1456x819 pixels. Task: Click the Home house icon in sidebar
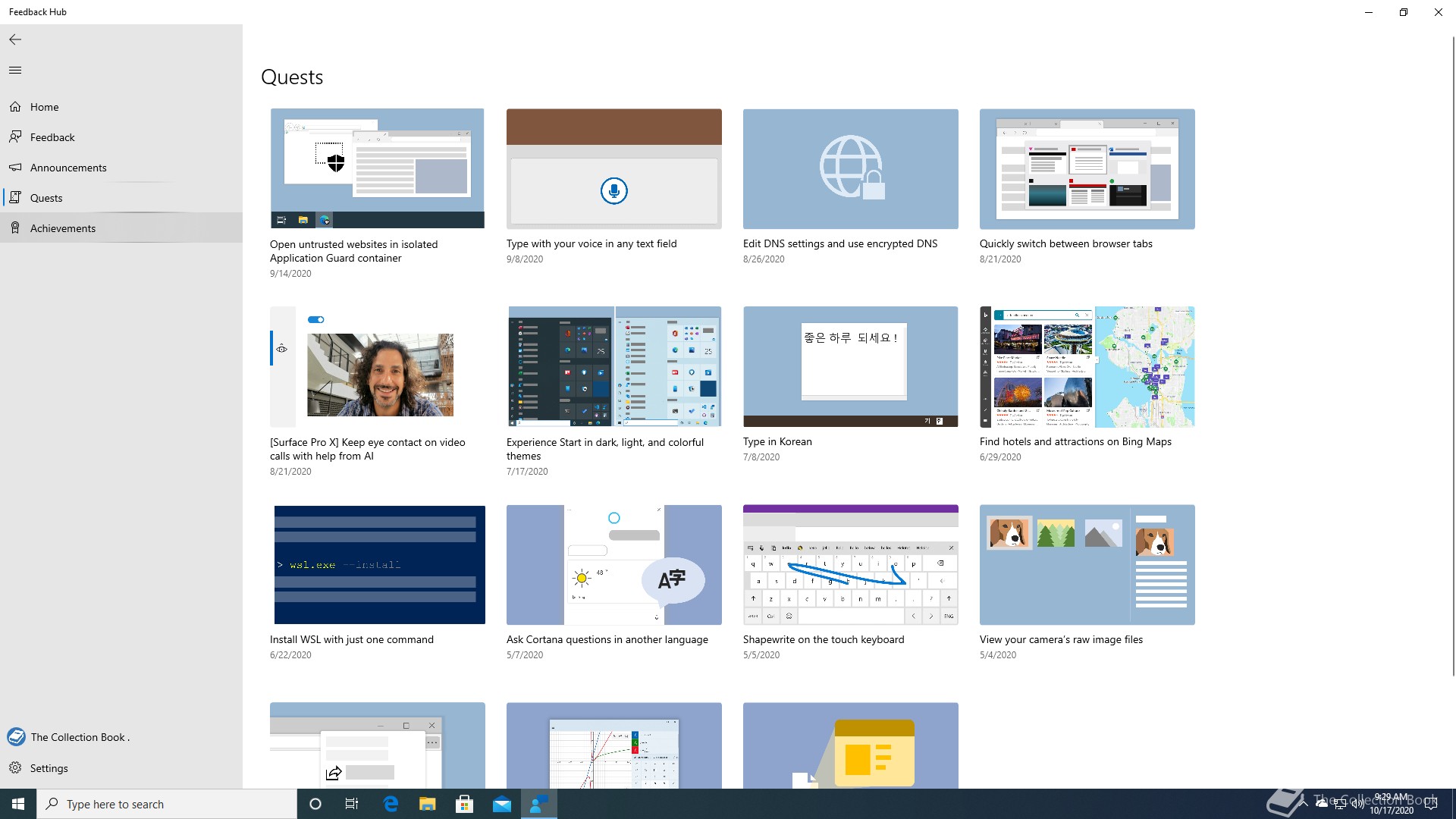[x=15, y=107]
